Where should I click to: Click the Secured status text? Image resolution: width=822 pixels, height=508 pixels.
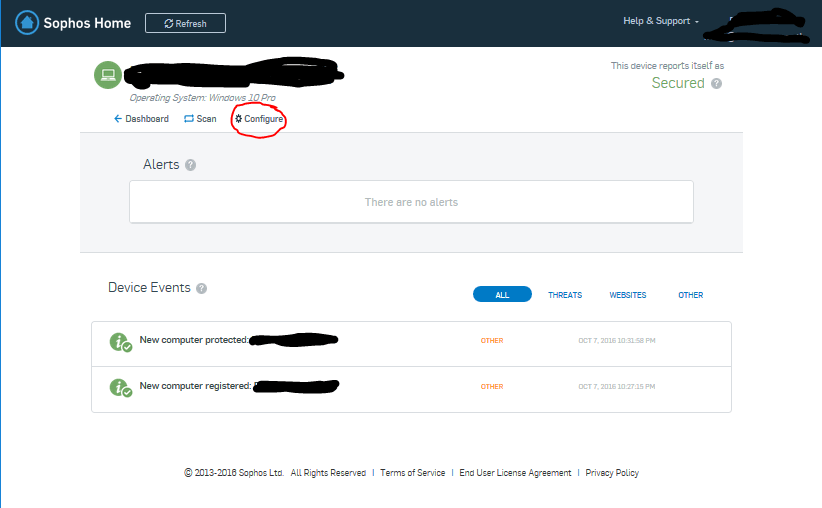[x=678, y=83]
